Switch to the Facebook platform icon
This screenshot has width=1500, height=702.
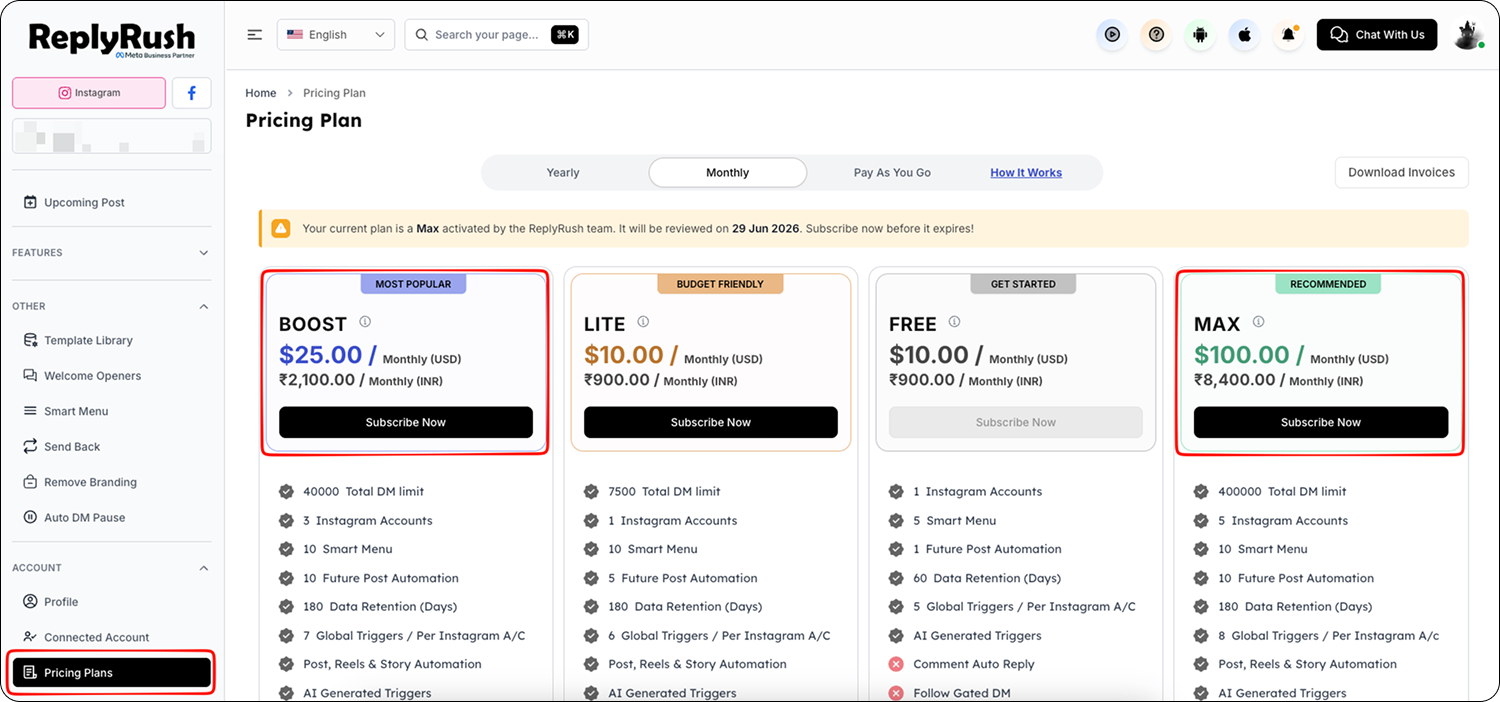coord(191,93)
